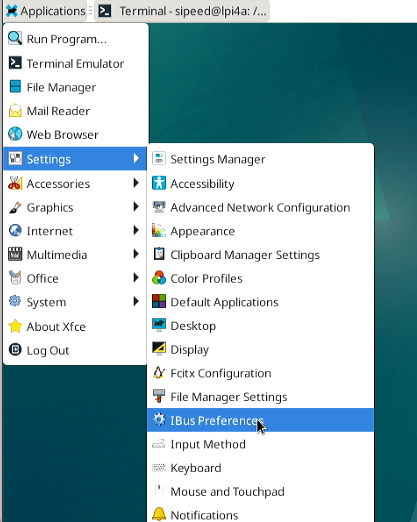Click the Web Browser globe icon
Screen dimensions: 417x522
tap(15, 134)
